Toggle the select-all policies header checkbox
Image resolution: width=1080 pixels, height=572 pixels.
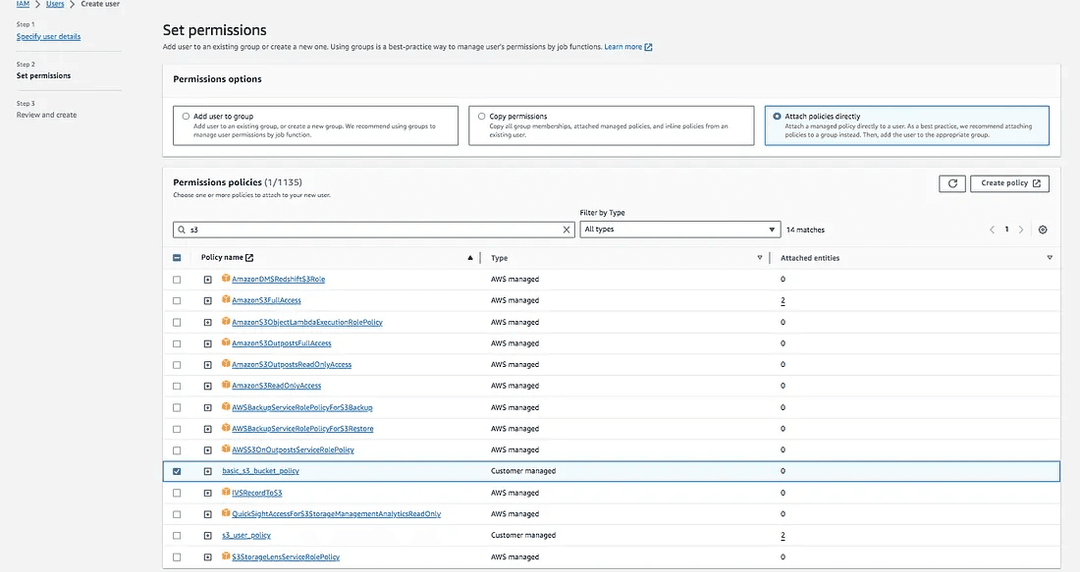[177, 258]
